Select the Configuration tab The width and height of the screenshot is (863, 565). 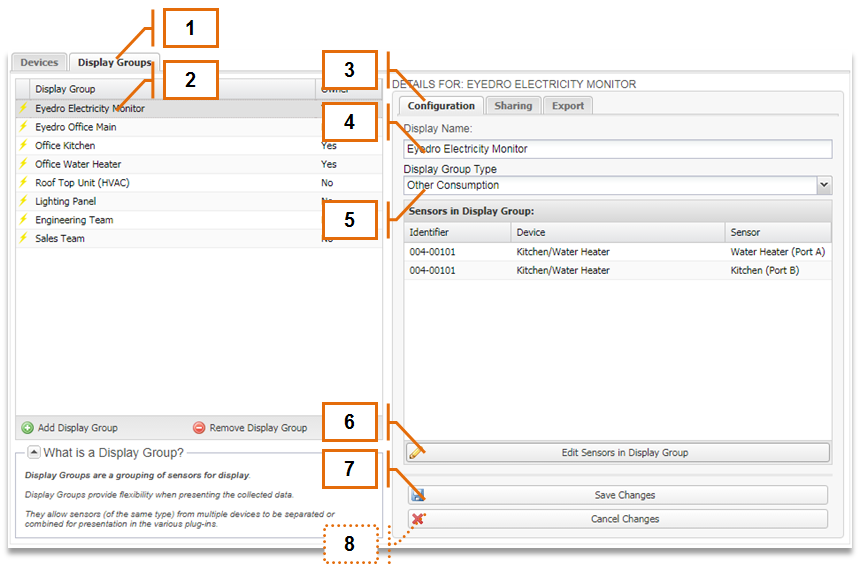click(x=441, y=106)
